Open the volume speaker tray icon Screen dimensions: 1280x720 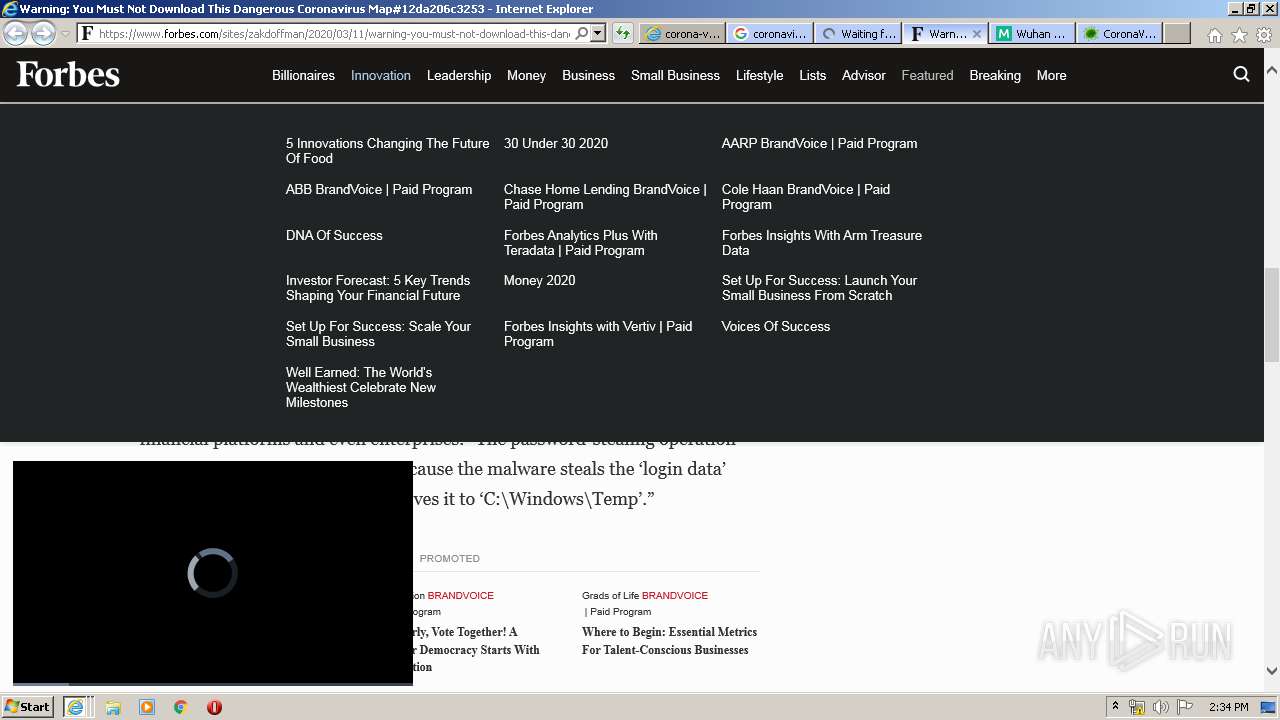tap(1161, 707)
